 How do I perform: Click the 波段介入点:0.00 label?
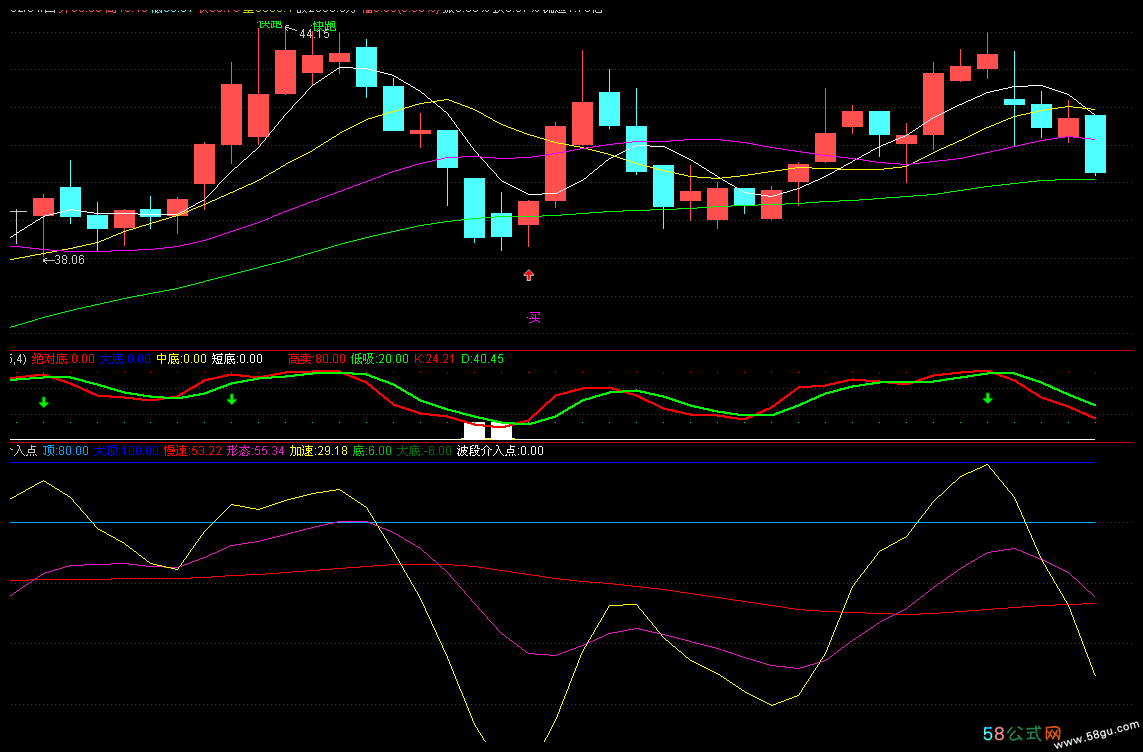coord(500,451)
